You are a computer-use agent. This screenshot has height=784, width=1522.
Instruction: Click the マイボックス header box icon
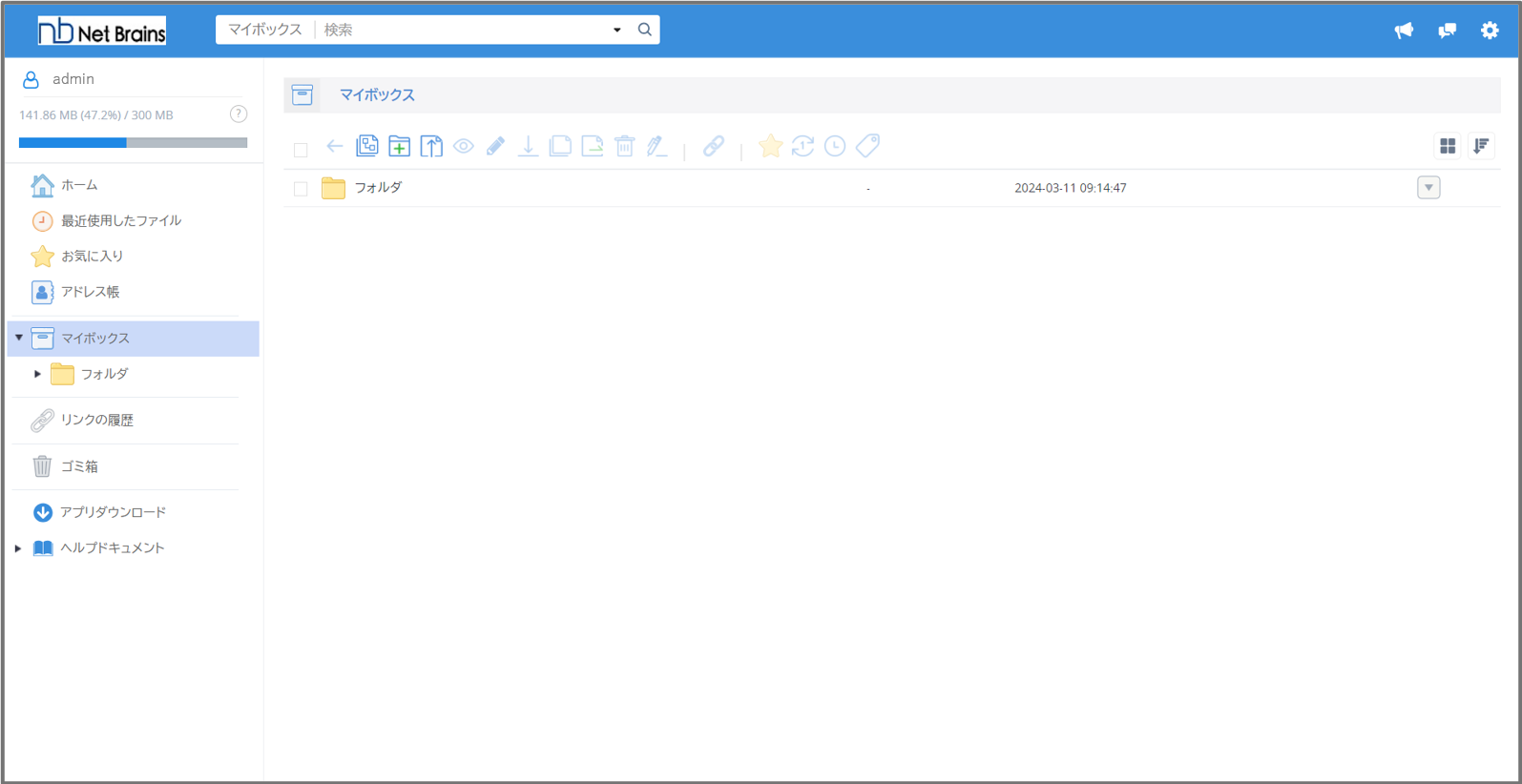(302, 94)
